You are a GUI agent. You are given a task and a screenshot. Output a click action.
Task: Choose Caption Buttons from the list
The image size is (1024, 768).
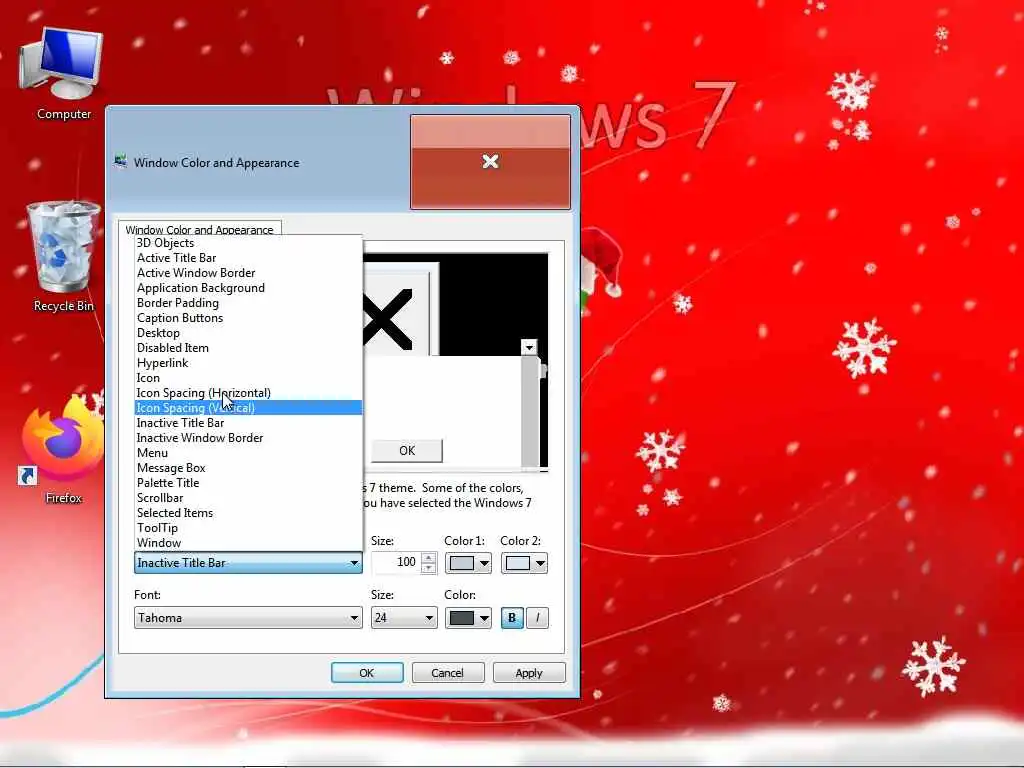248,318
